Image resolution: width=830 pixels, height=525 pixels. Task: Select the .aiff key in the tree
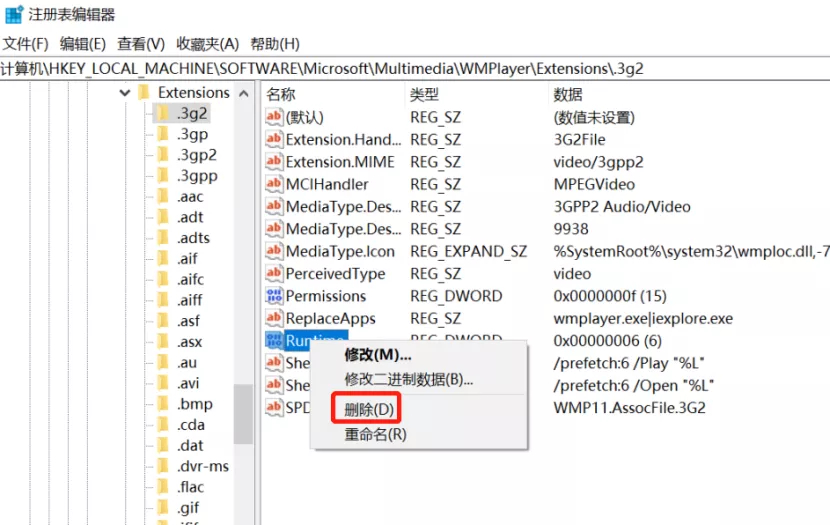coord(190,300)
